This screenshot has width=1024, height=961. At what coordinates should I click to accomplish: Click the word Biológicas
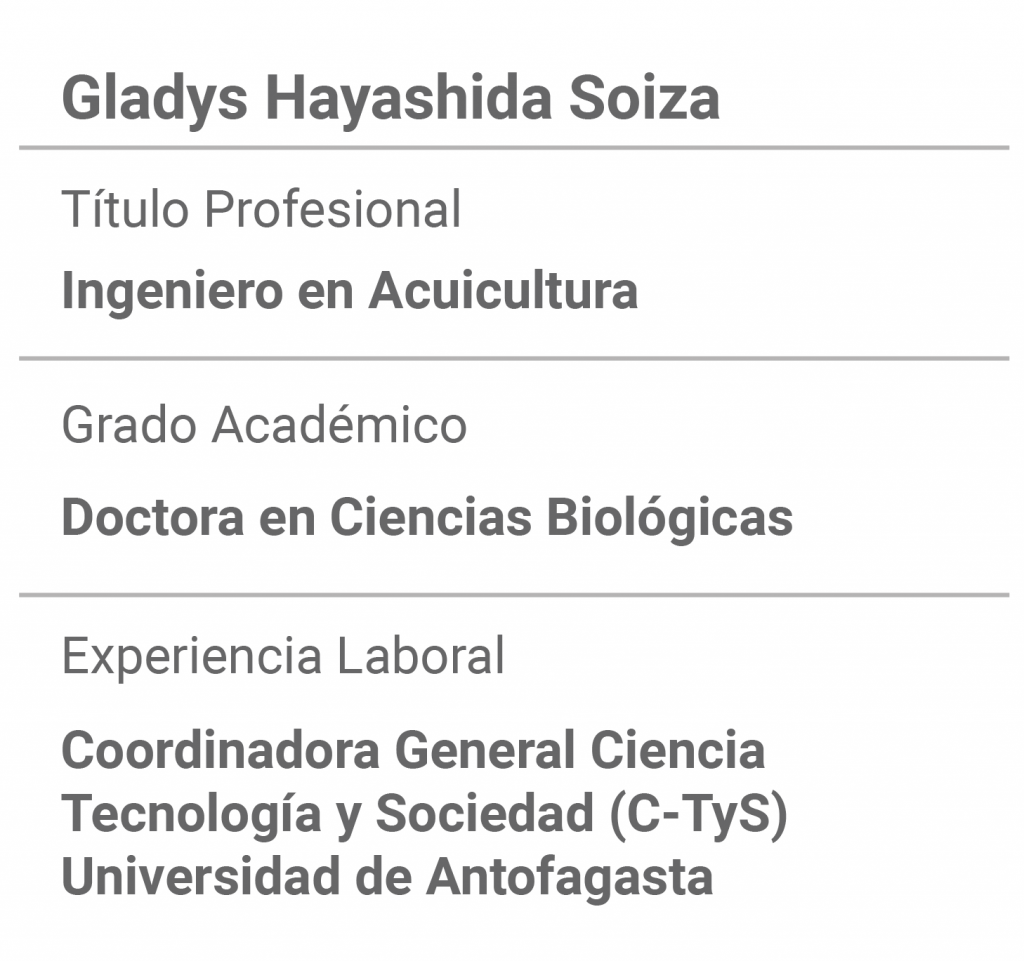[x=670, y=518]
